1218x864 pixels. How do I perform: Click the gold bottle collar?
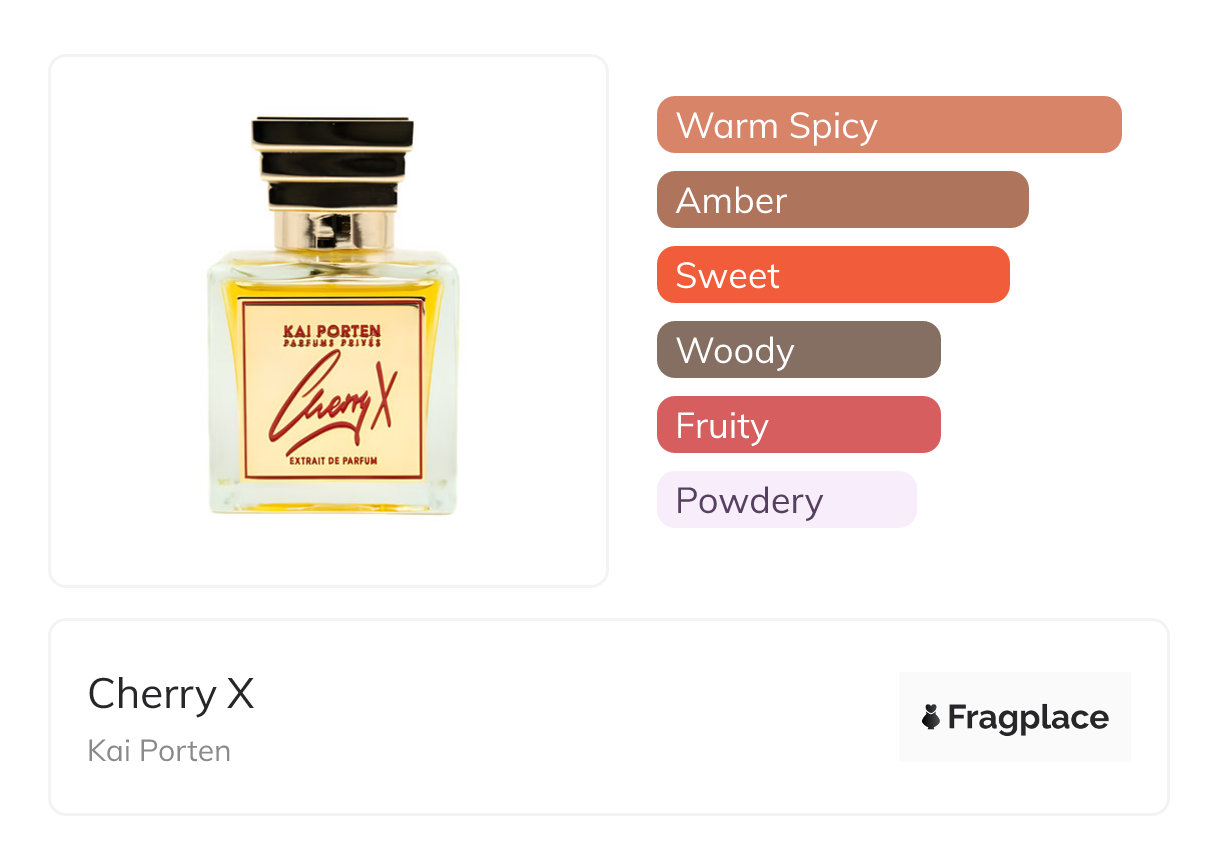pyautogui.click(x=333, y=230)
